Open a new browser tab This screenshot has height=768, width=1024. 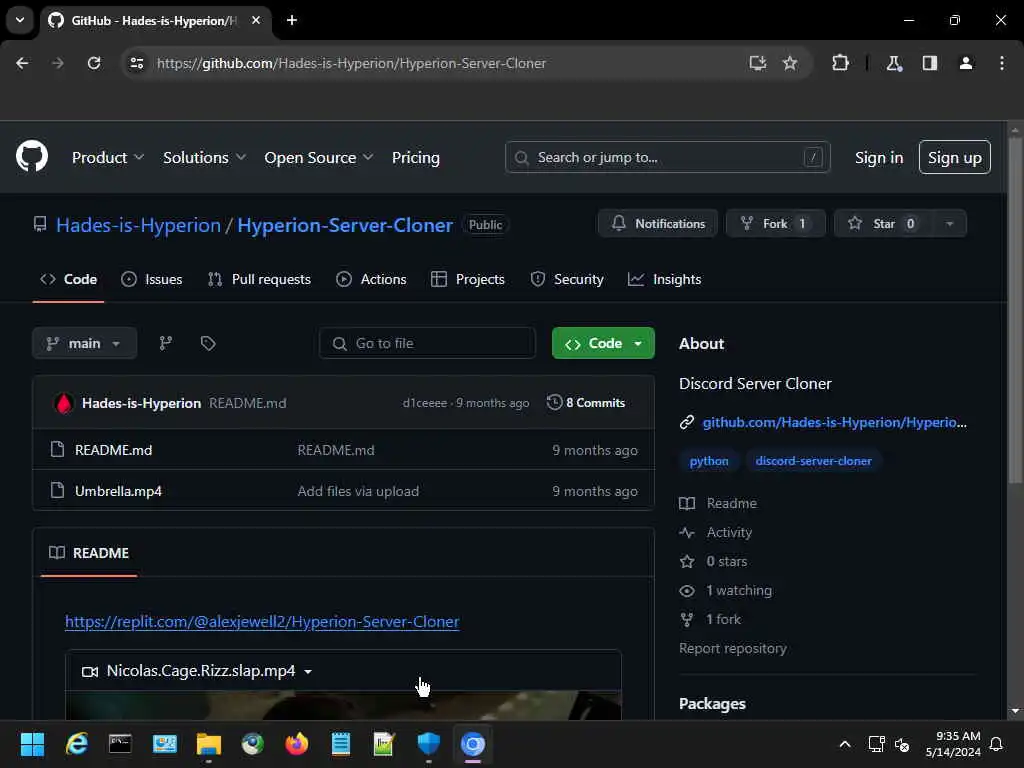pos(292,20)
